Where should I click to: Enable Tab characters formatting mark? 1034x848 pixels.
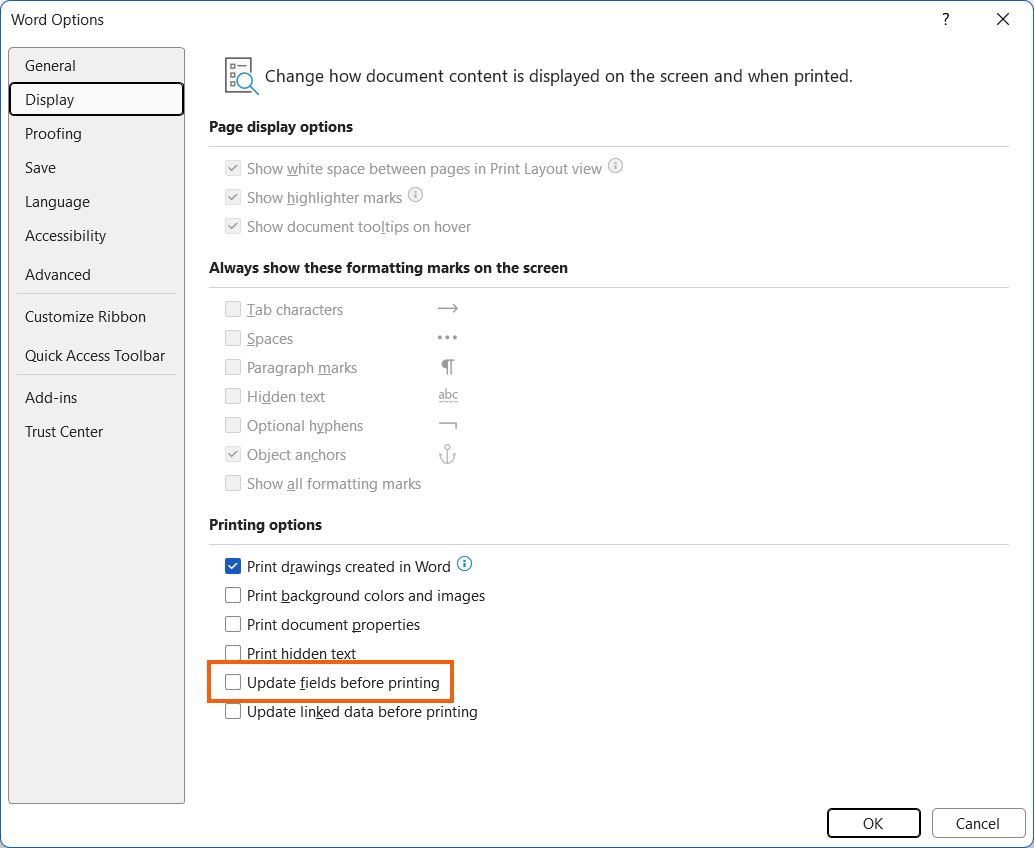pyautogui.click(x=233, y=309)
